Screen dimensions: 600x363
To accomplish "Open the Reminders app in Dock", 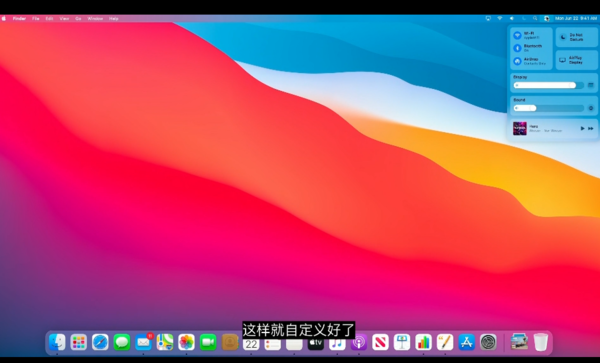I will (273, 344).
